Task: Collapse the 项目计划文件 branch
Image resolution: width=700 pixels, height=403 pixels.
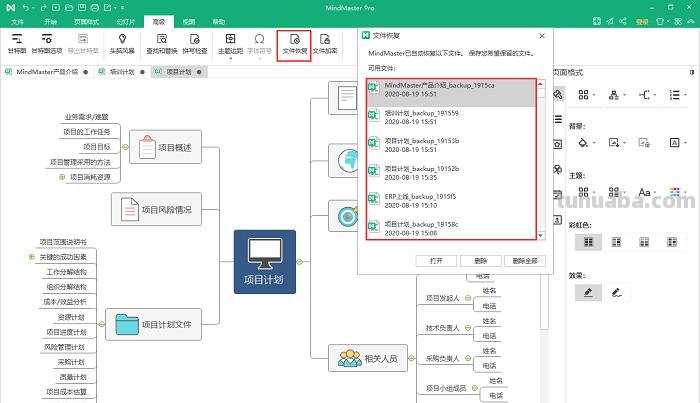Action: pos(101,324)
